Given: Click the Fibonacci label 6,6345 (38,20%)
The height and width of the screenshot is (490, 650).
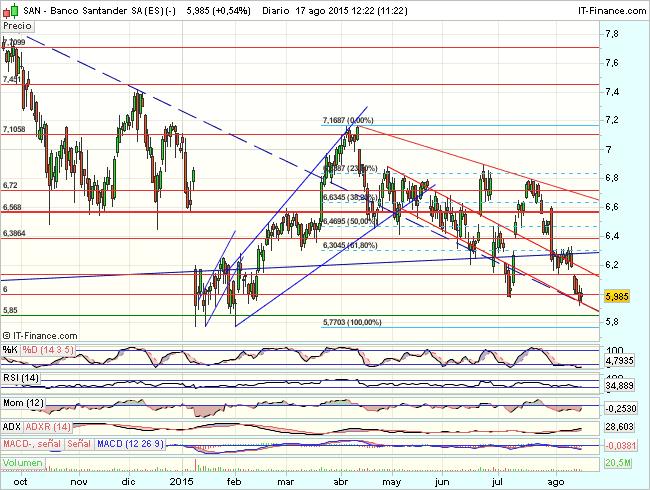Looking at the screenshot, I should click(x=351, y=197).
